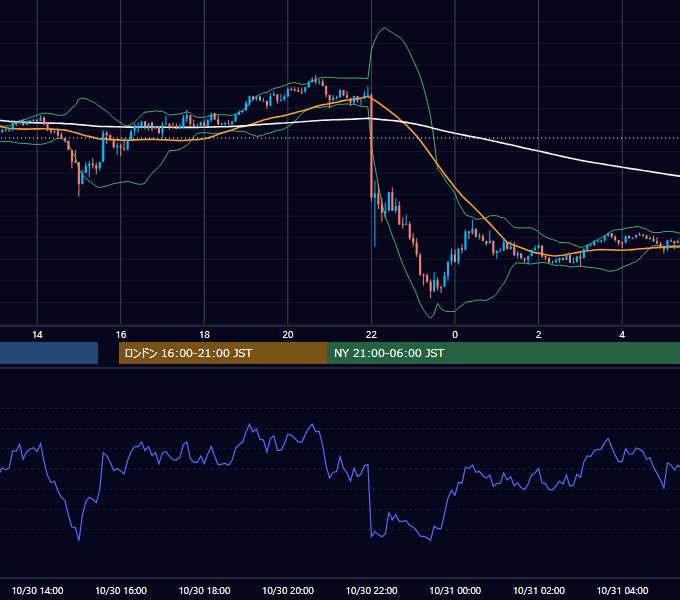Screen dimensions: 680x600
Task: Click the 10/30 20:00 time label
Action: (x=288, y=591)
